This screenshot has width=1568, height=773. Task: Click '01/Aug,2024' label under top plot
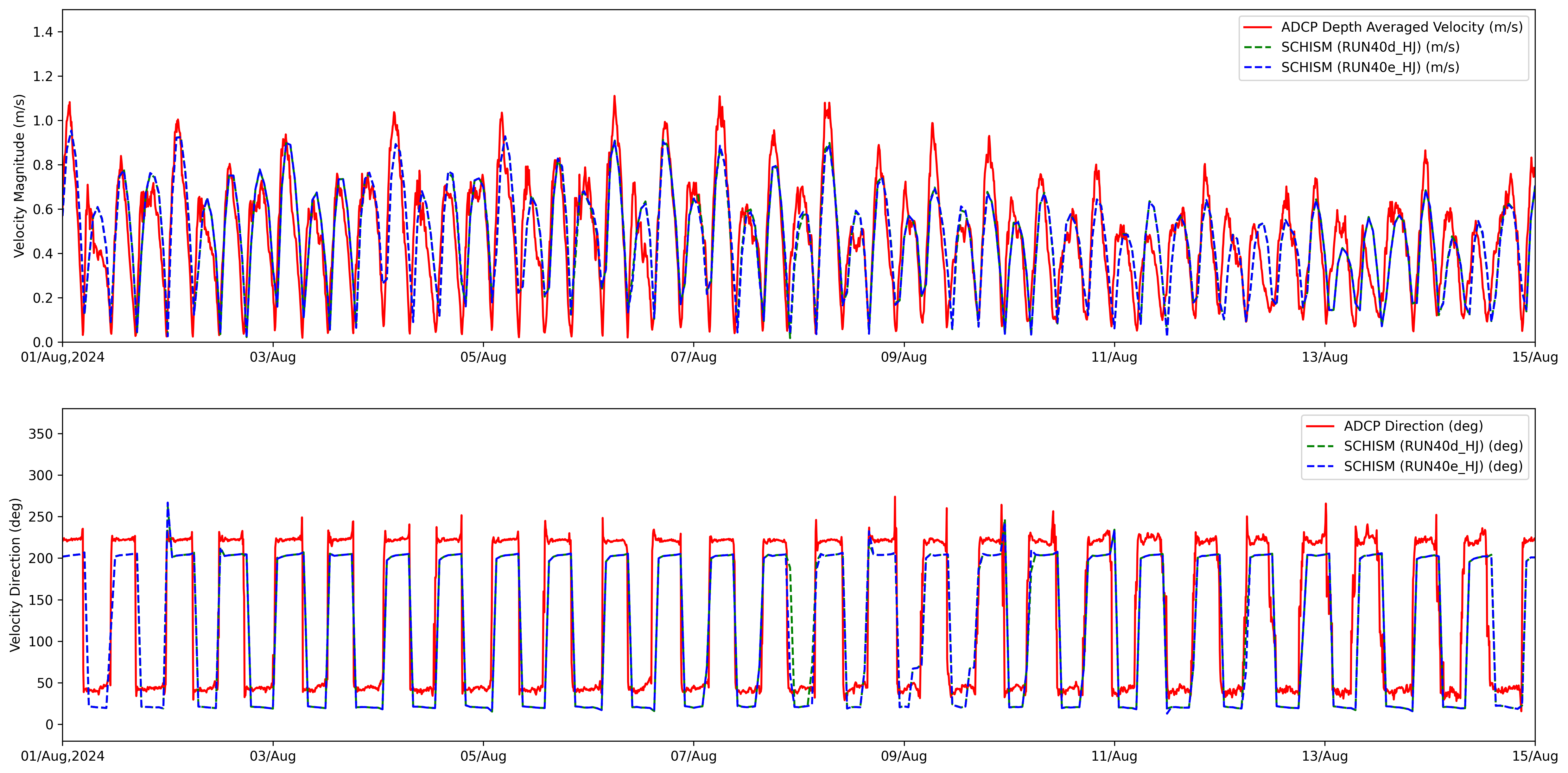coord(63,357)
